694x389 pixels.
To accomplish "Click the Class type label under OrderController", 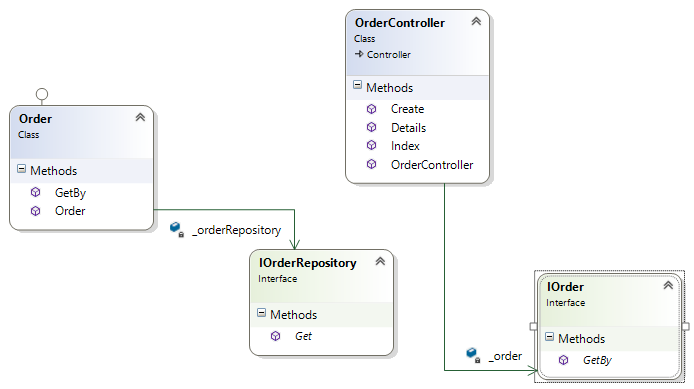I will coord(364,39).
